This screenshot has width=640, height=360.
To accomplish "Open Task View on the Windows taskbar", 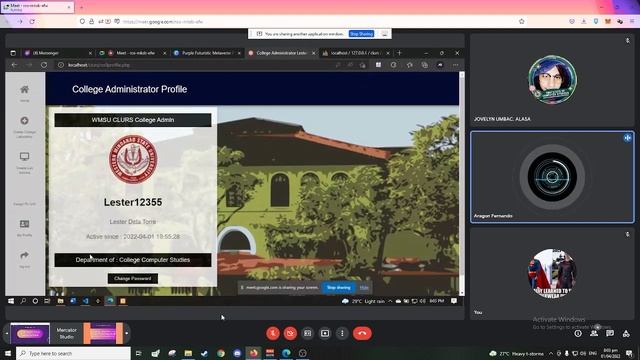I will pos(139,353).
